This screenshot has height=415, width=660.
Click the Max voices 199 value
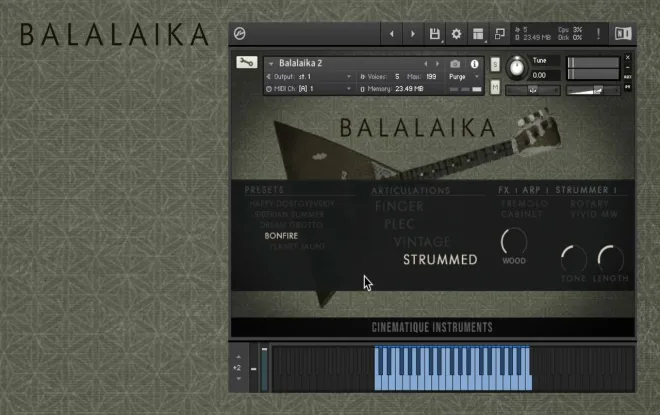point(431,77)
